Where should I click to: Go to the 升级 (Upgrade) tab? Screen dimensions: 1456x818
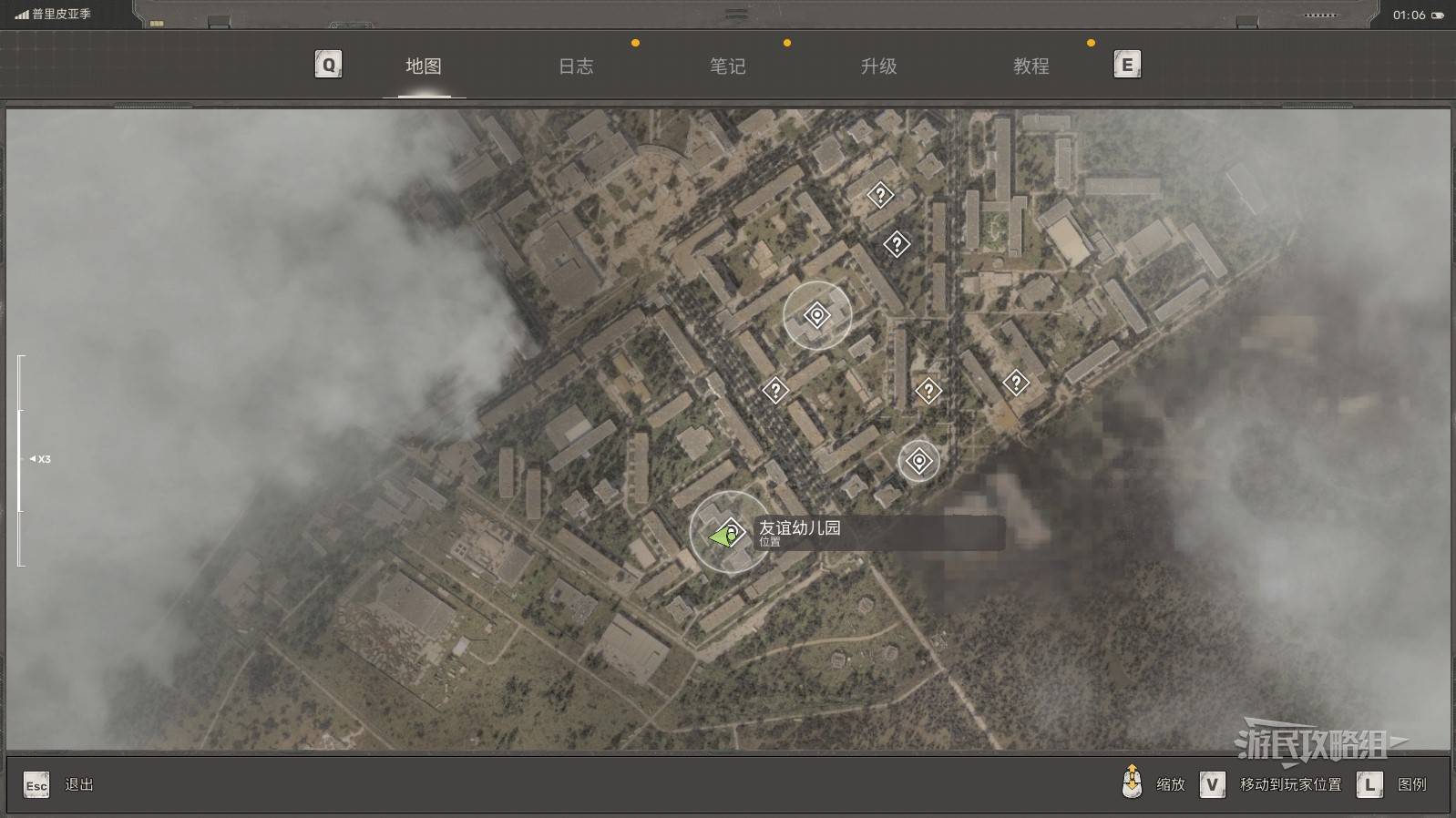tap(879, 66)
